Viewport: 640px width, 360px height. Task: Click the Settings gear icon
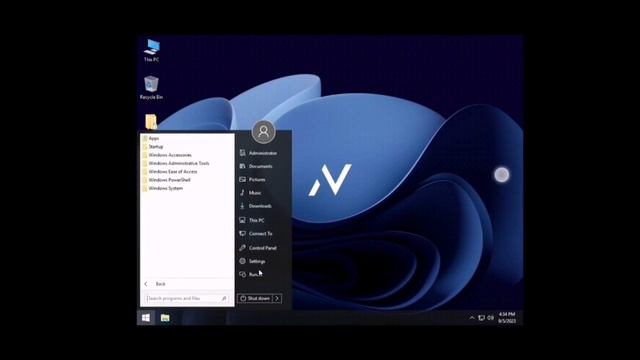click(x=242, y=261)
